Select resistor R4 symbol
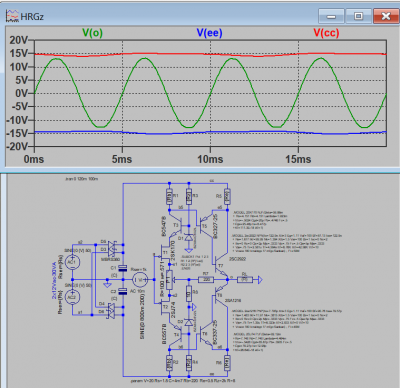Image resolution: width=400 pixels, height=388 pixels. [189, 363]
